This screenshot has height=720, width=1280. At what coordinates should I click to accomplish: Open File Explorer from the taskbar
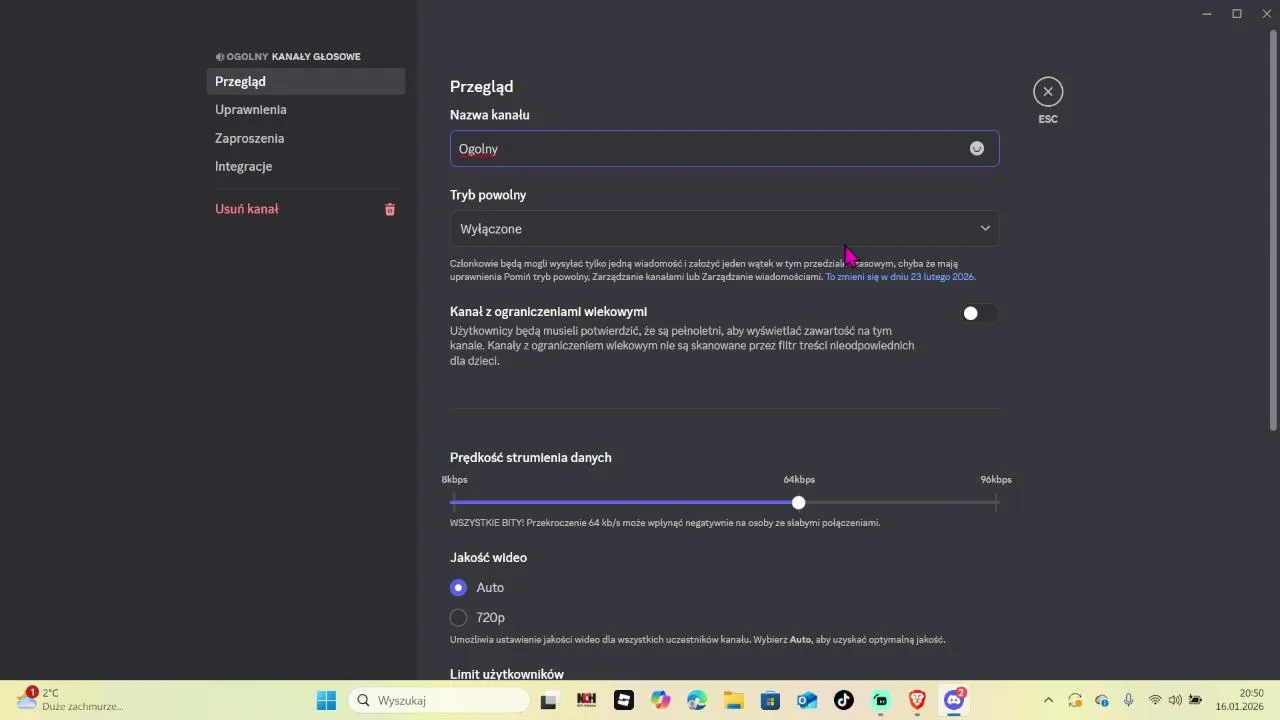click(x=733, y=700)
